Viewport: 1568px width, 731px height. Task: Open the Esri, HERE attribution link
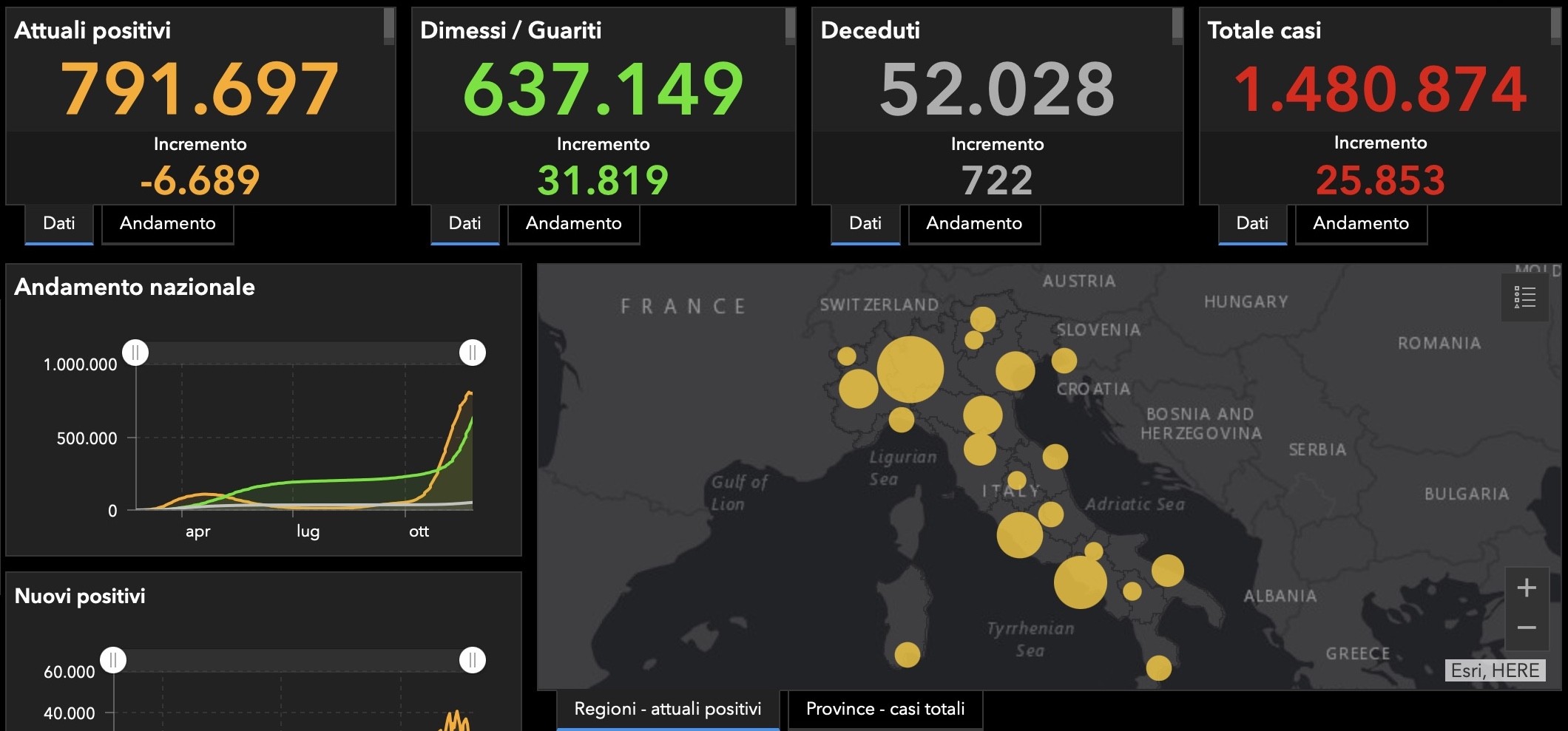pyautogui.click(x=1495, y=670)
